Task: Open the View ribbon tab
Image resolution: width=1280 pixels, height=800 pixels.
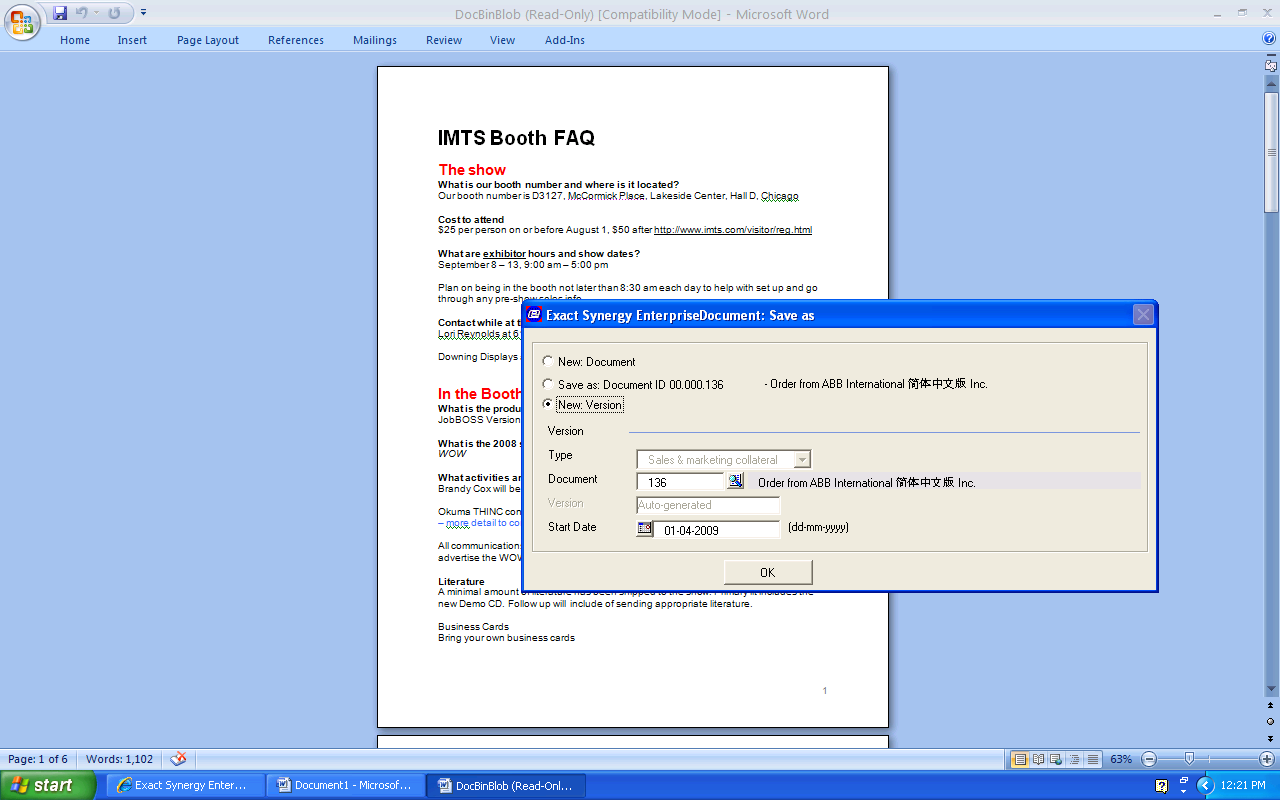Action: tap(503, 40)
